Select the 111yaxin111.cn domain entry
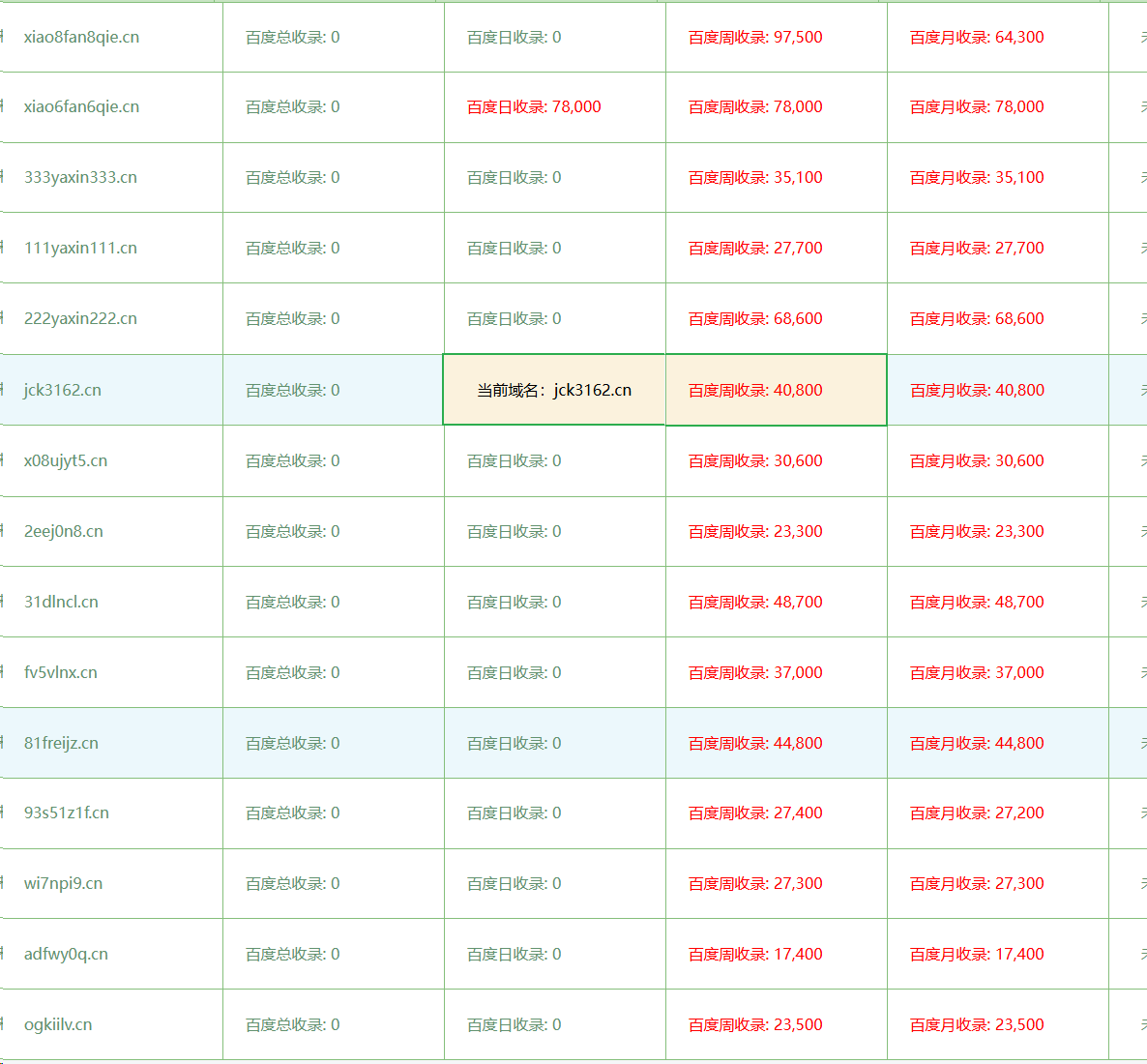1147x1064 pixels. click(80, 249)
